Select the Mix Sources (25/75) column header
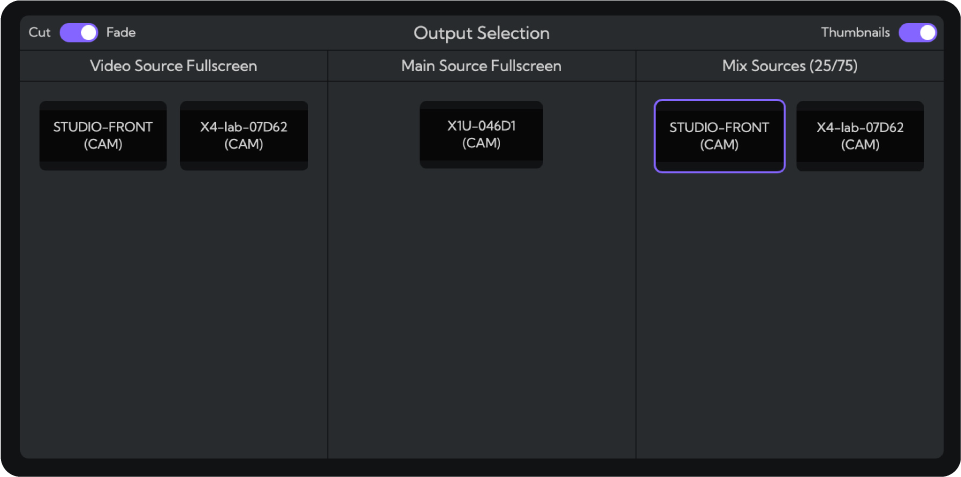The width and height of the screenshot is (961, 477). 789,66
